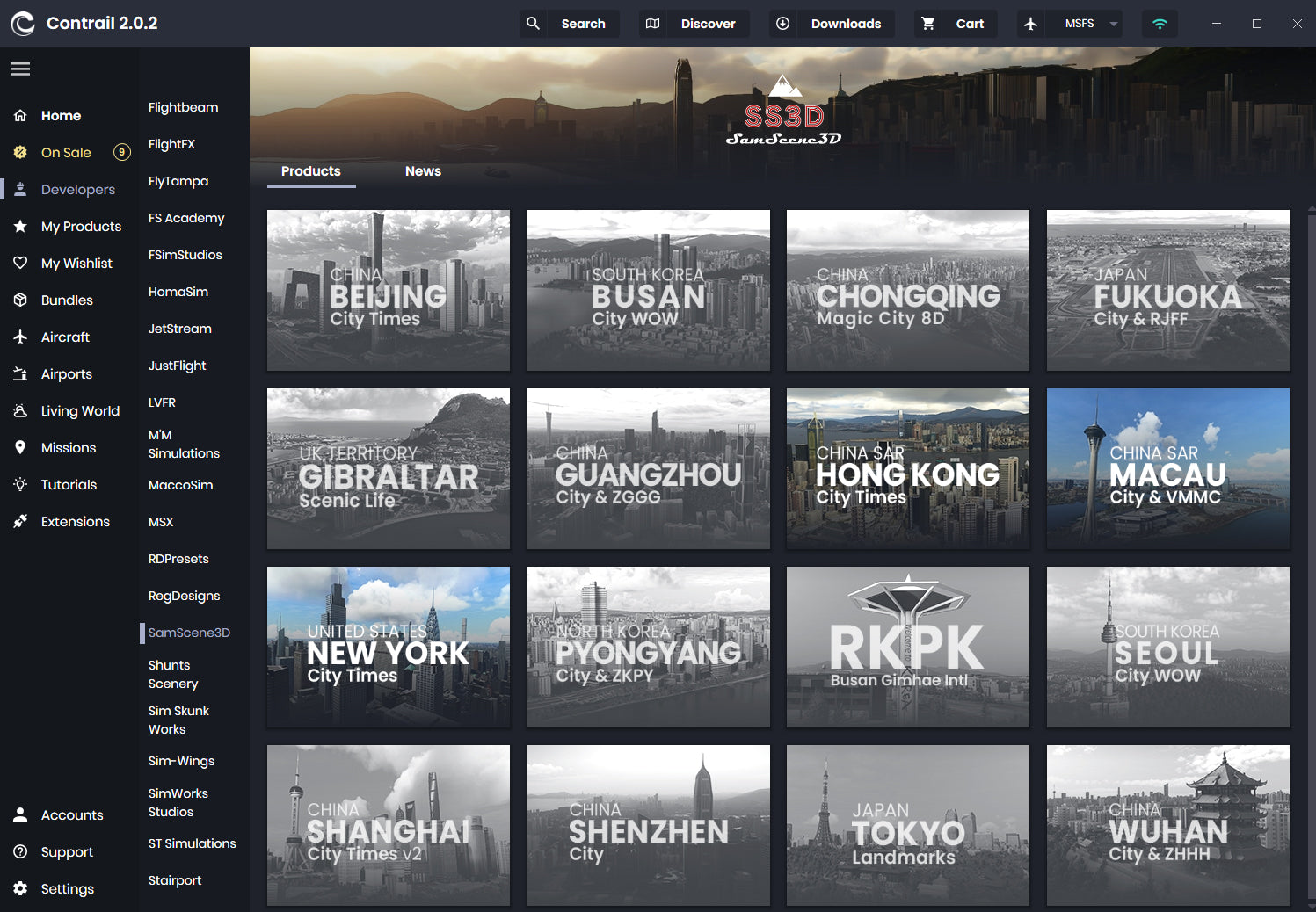Click the Tutorials lightbulb icon
The width and height of the screenshot is (1316, 912).
coord(20,485)
